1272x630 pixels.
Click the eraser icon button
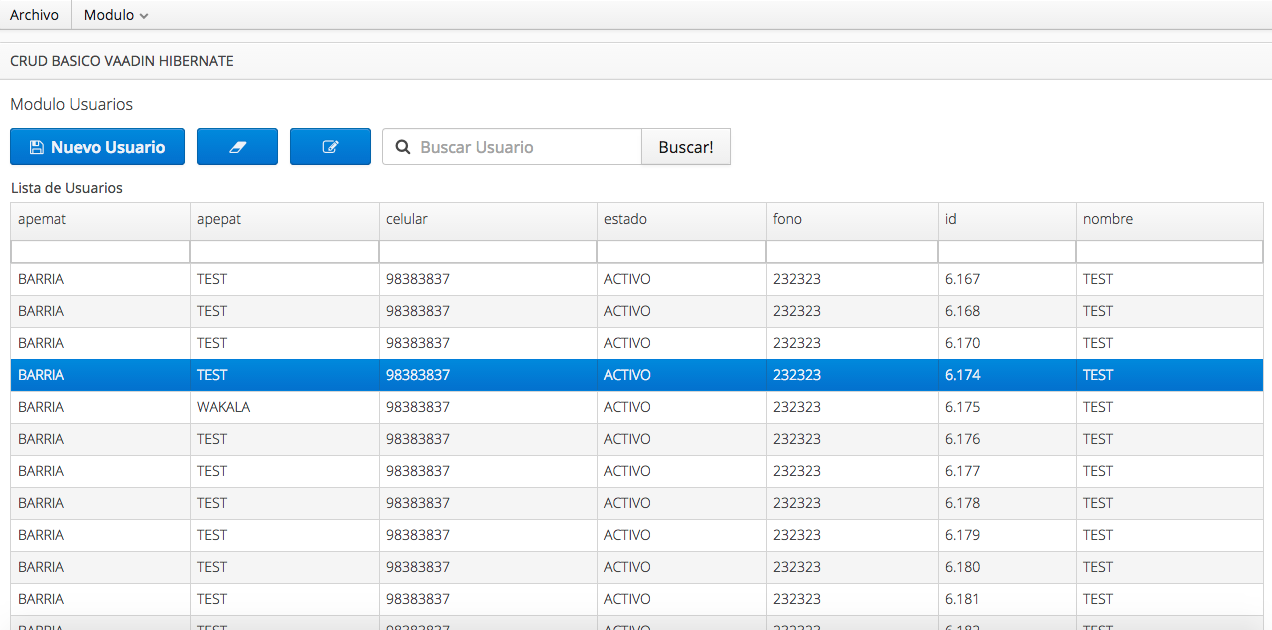point(237,147)
